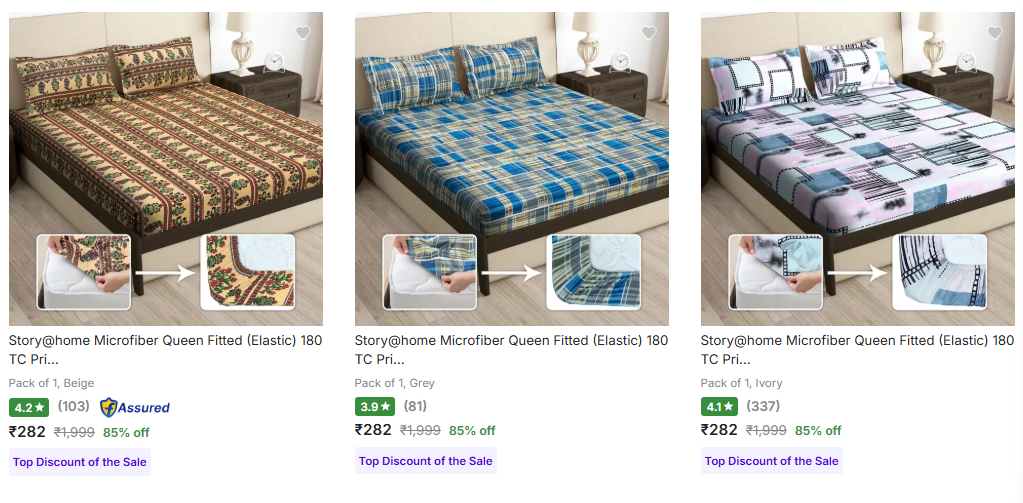Open the beige floral bedsheet product image

(x=166, y=168)
